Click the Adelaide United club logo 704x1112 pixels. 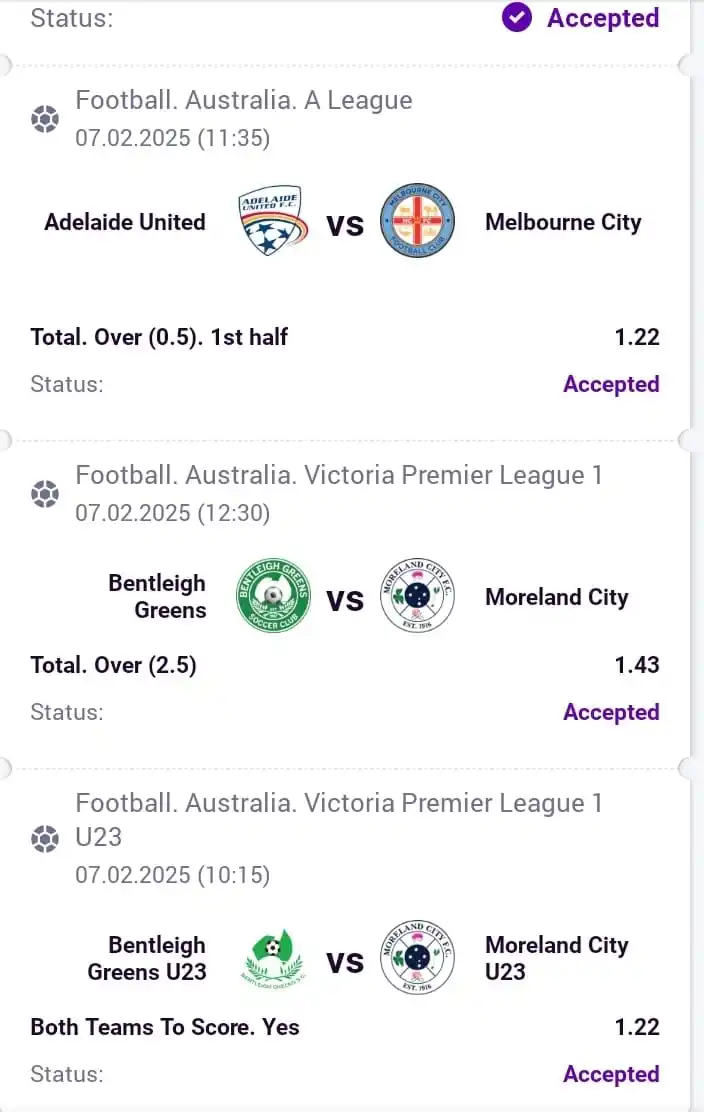pyautogui.click(x=271, y=222)
